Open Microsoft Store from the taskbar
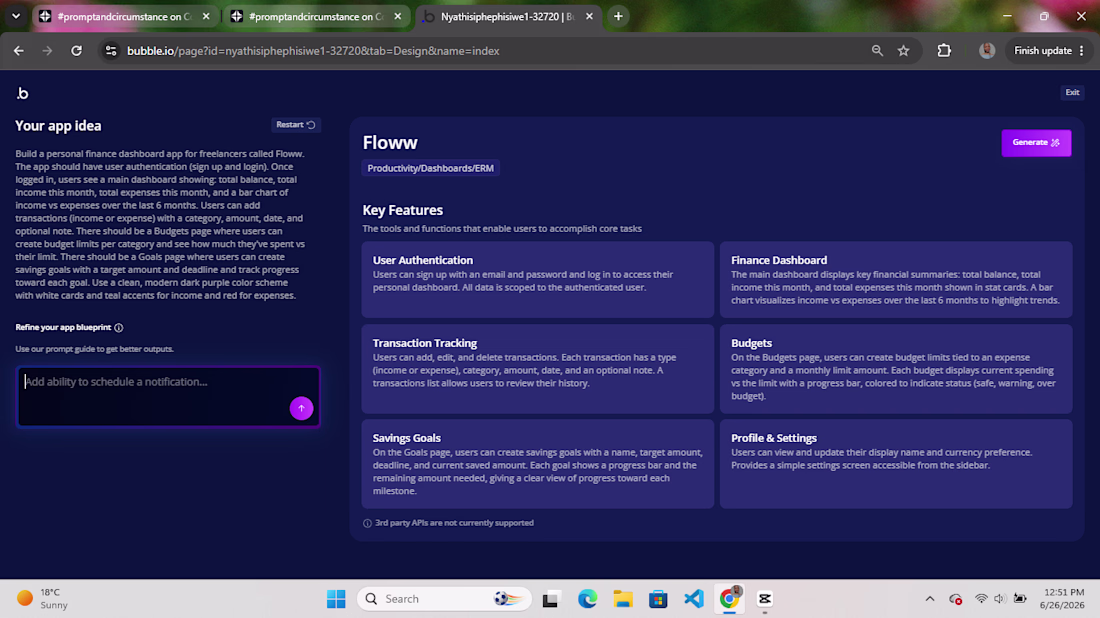Image resolution: width=1100 pixels, height=618 pixels. pos(658,599)
